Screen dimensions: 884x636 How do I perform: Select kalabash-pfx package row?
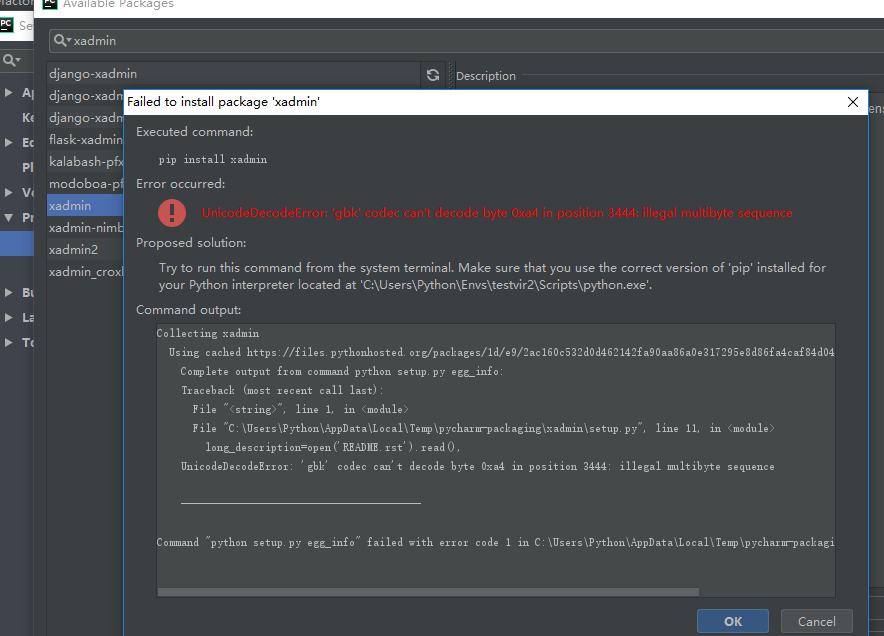pos(85,161)
